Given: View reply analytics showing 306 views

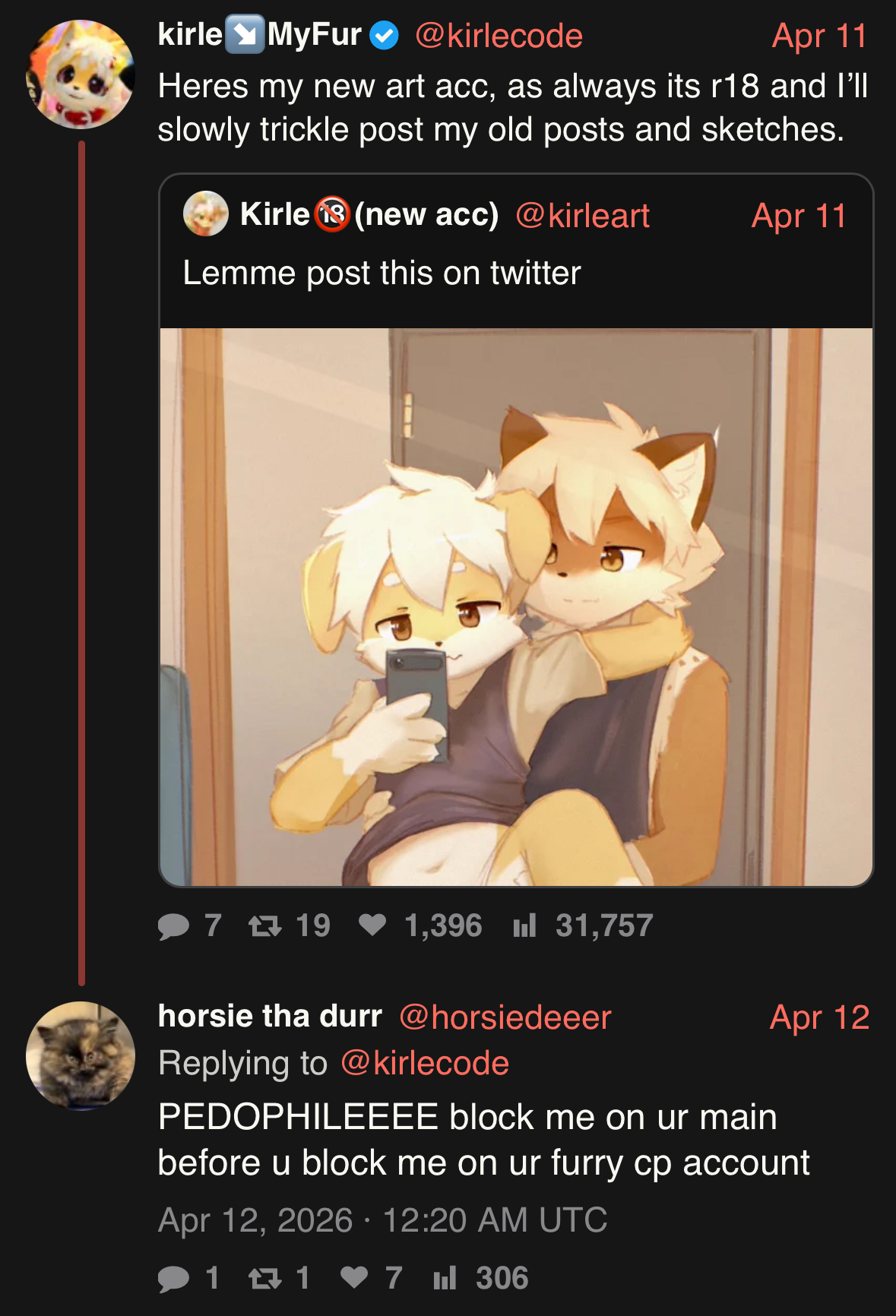Looking at the screenshot, I should click(x=445, y=1278).
